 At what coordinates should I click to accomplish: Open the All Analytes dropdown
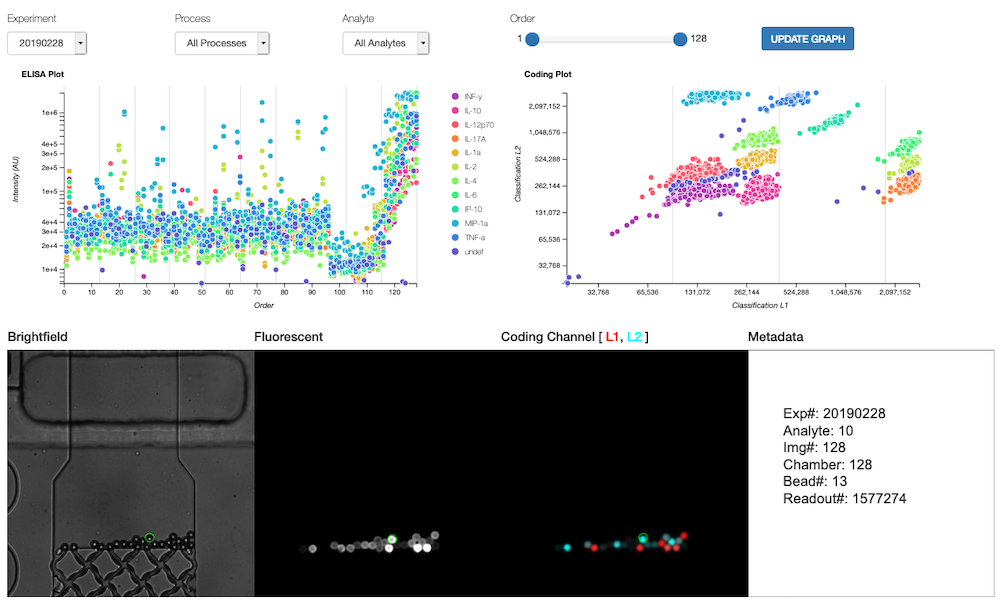385,43
